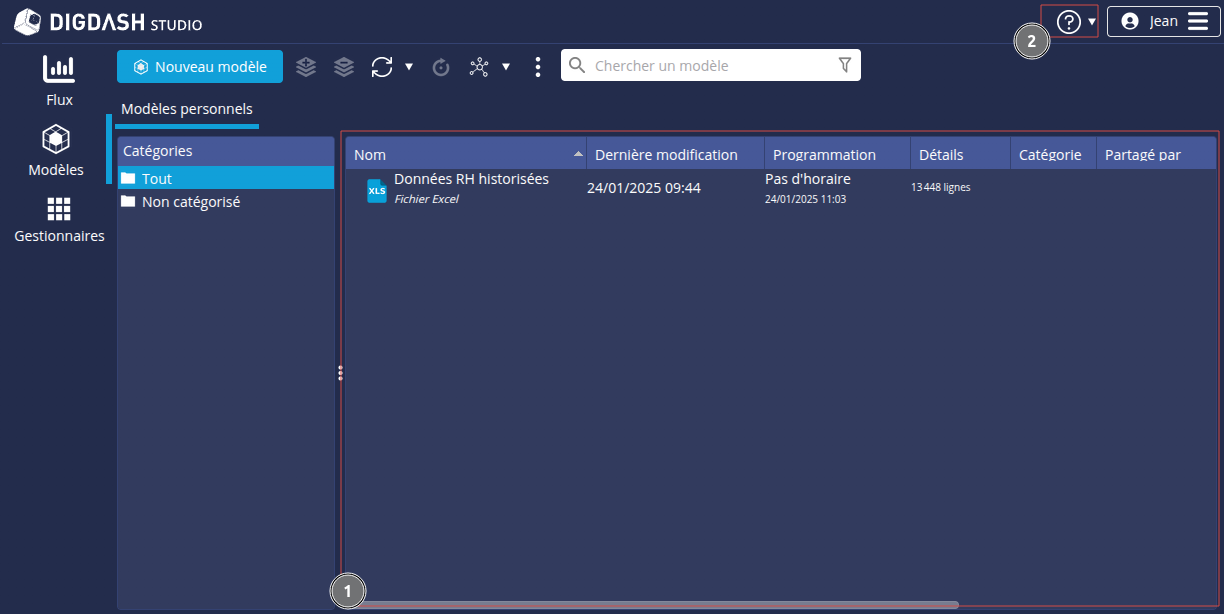Click the filter funnel icon in search box
1224x614 pixels.
[x=845, y=65]
